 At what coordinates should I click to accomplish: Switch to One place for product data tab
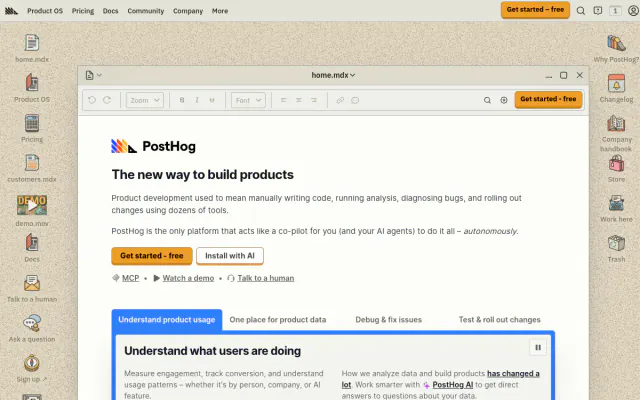tap(278, 320)
